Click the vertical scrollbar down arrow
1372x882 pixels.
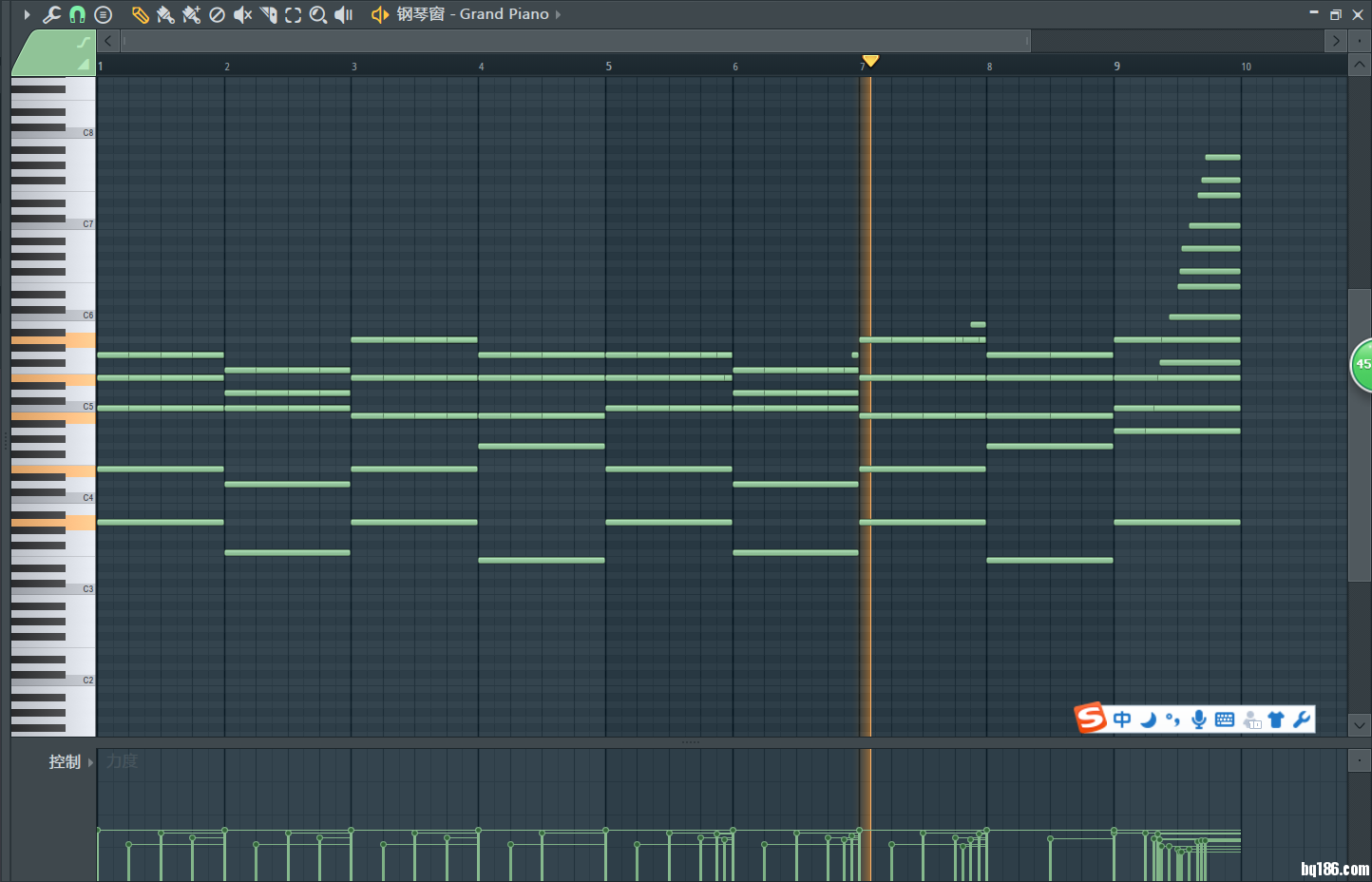[x=1360, y=725]
